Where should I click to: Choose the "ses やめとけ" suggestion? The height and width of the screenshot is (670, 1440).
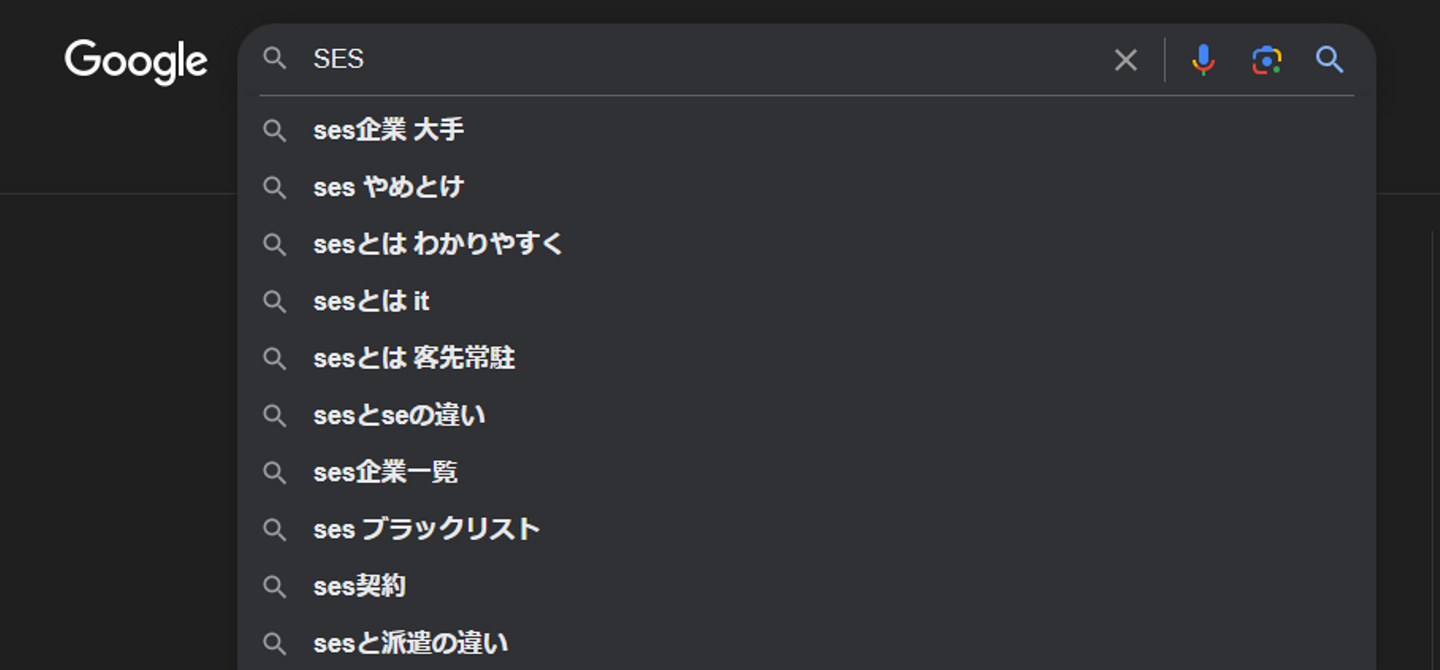(x=389, y=187)
